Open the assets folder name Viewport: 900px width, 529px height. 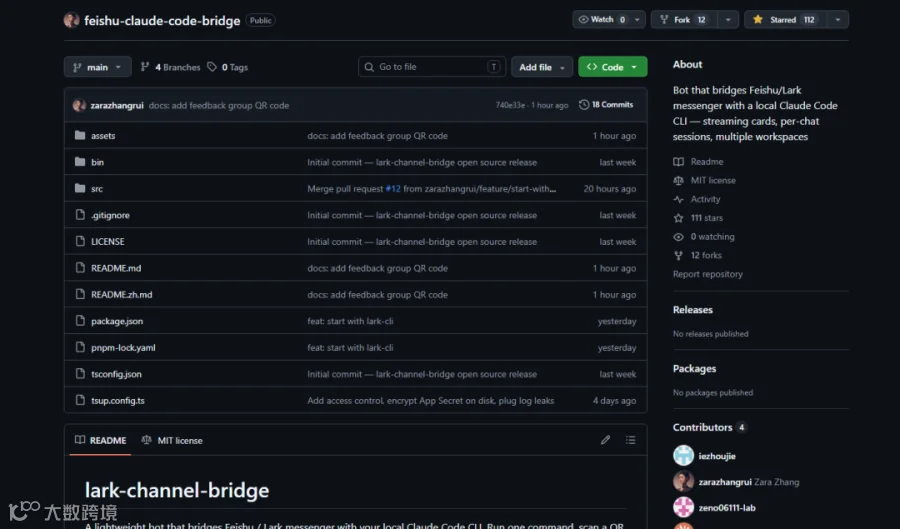tap(103, 135)
